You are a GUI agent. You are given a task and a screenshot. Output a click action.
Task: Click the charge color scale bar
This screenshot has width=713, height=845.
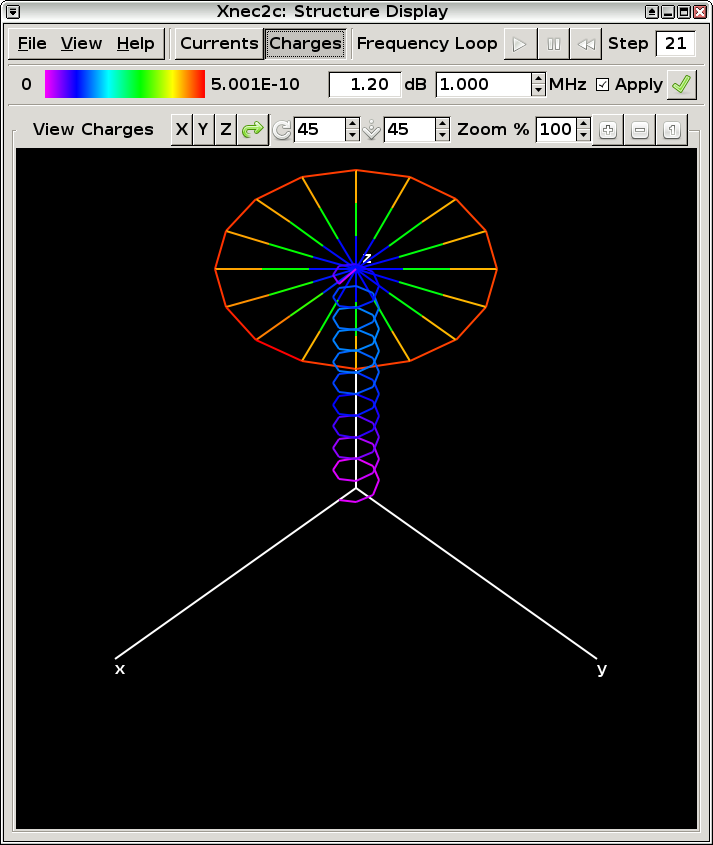124,84
